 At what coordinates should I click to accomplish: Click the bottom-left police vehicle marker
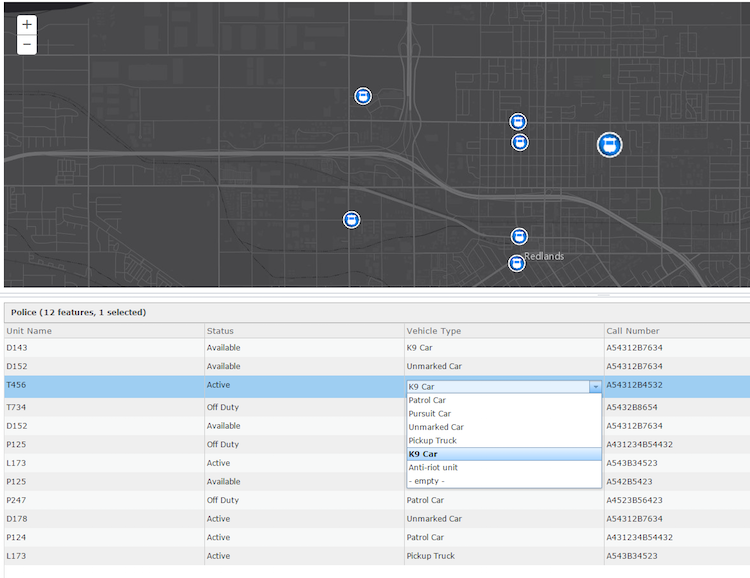(x=351, y=220)
